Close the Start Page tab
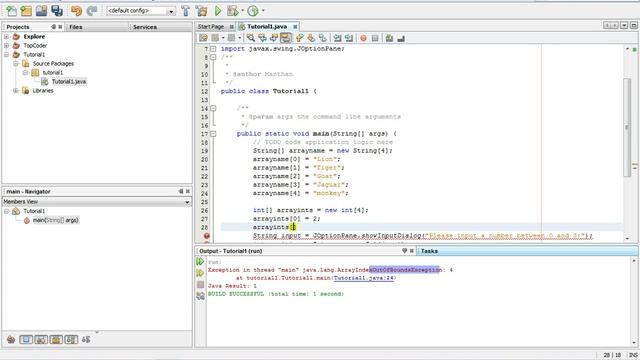The height and width of the screenshot is (360, 640). pyautogui.click(x=231, y=27)
